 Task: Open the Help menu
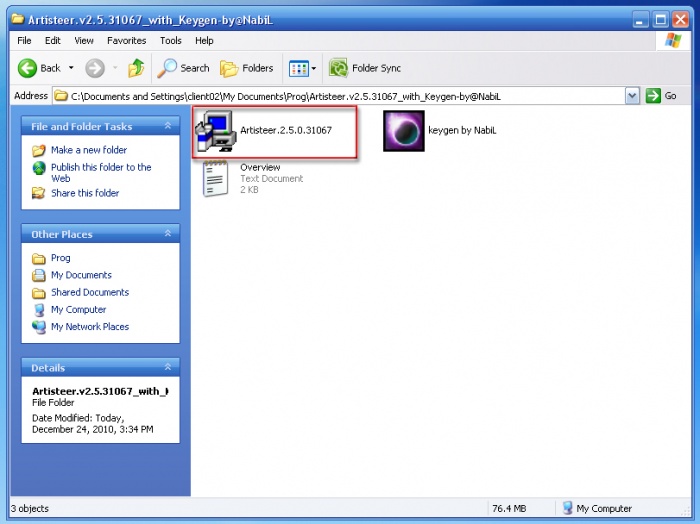click(x=204, y=41)
